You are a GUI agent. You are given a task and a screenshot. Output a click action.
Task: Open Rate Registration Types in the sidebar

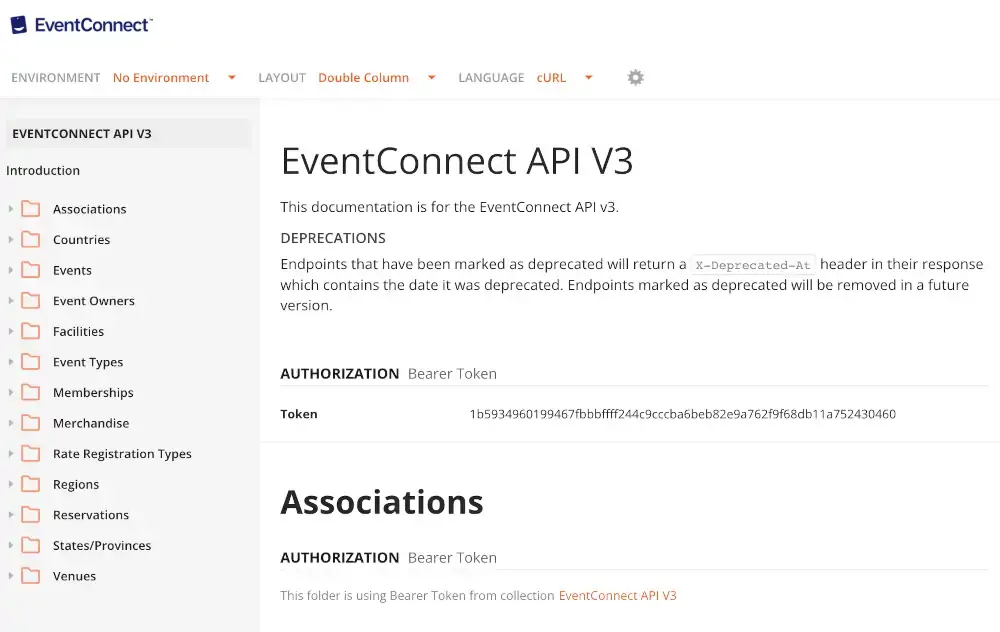click(x=122, y=454)
